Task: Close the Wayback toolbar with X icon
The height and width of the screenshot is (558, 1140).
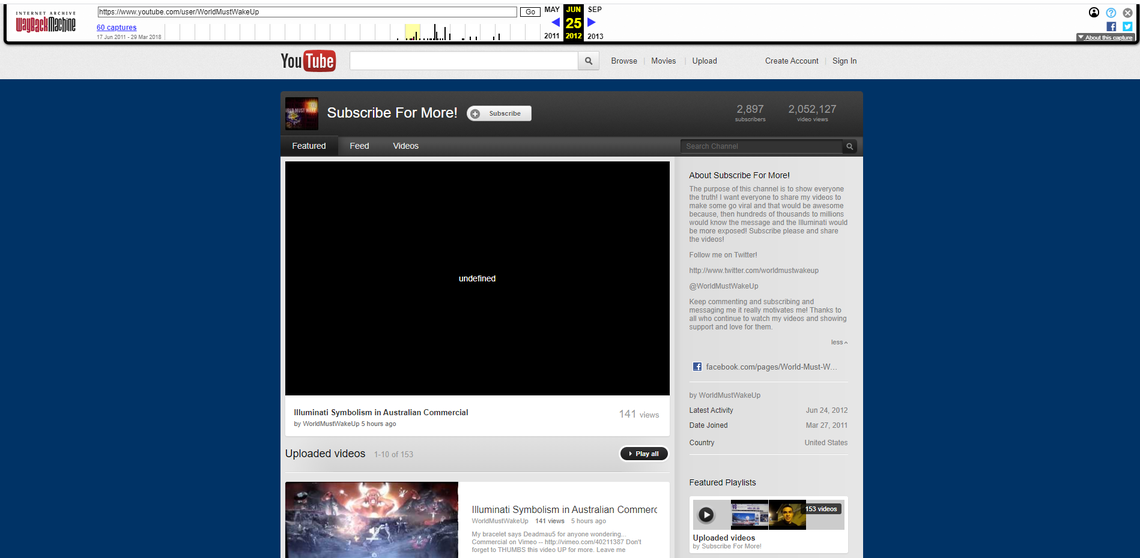Action: coord(1128,12)
